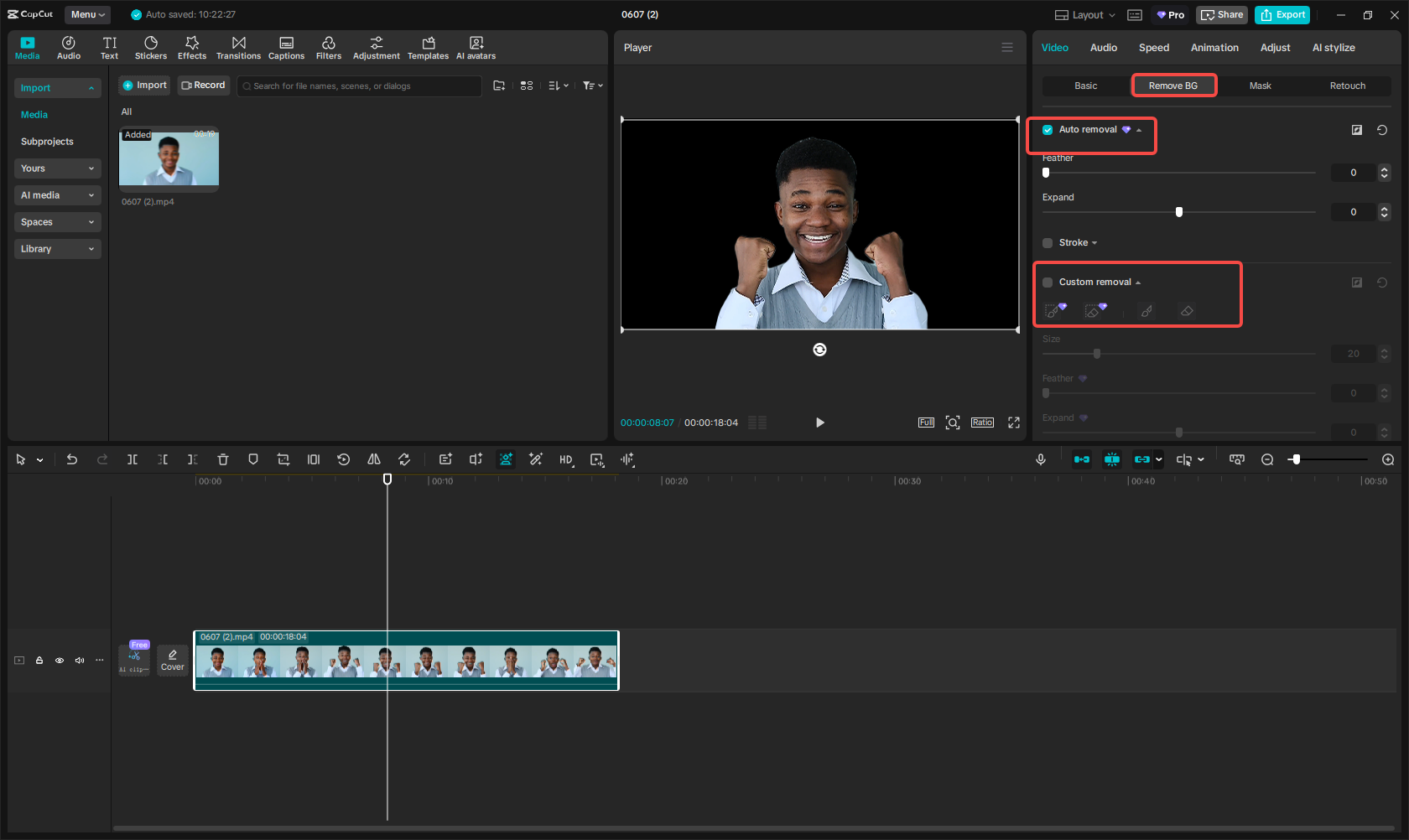
Task: Click the Export button
Action: tap(1282, 15)
